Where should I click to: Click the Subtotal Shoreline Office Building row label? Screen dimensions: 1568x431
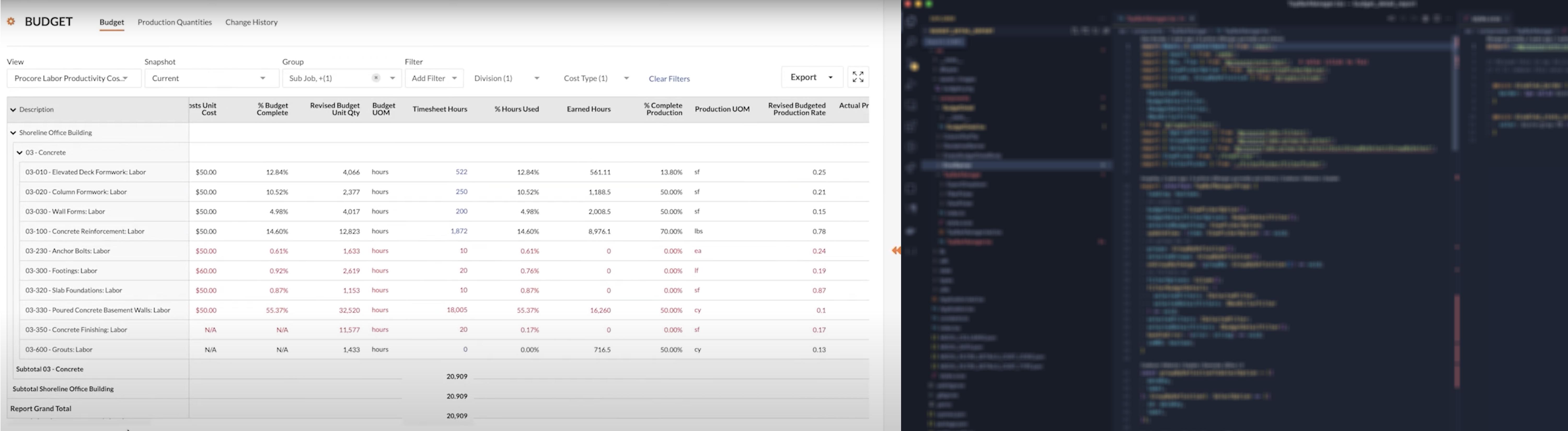(x=63, y=389)
